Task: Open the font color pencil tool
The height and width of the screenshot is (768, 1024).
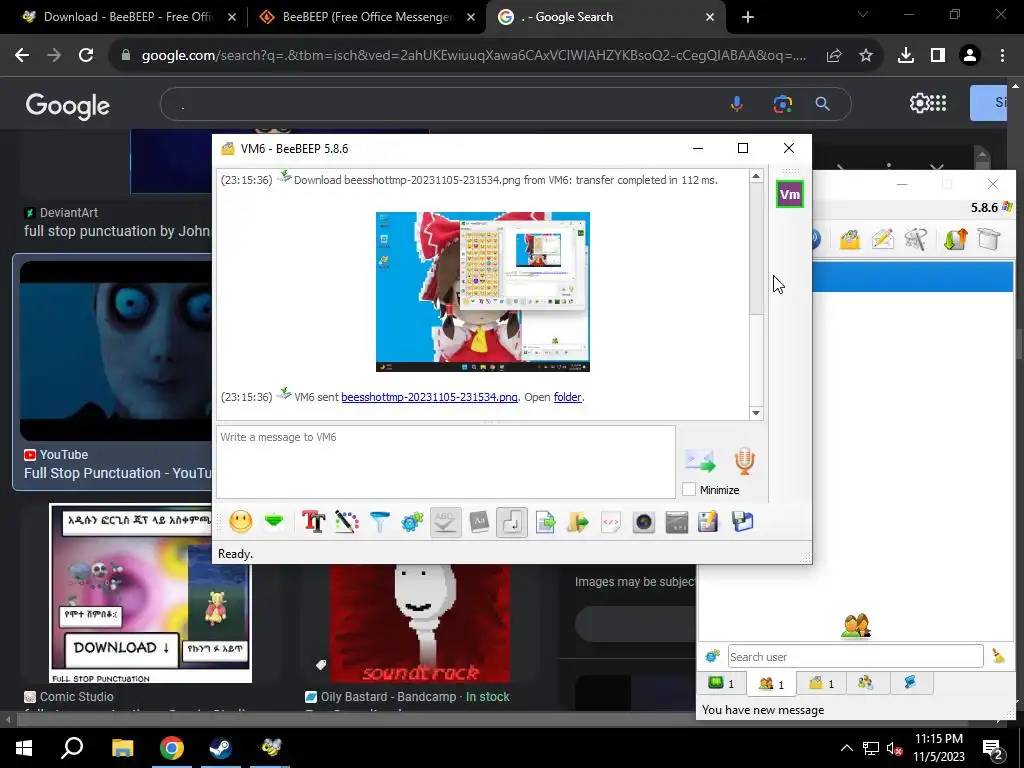Action: [x=347, y=522]
